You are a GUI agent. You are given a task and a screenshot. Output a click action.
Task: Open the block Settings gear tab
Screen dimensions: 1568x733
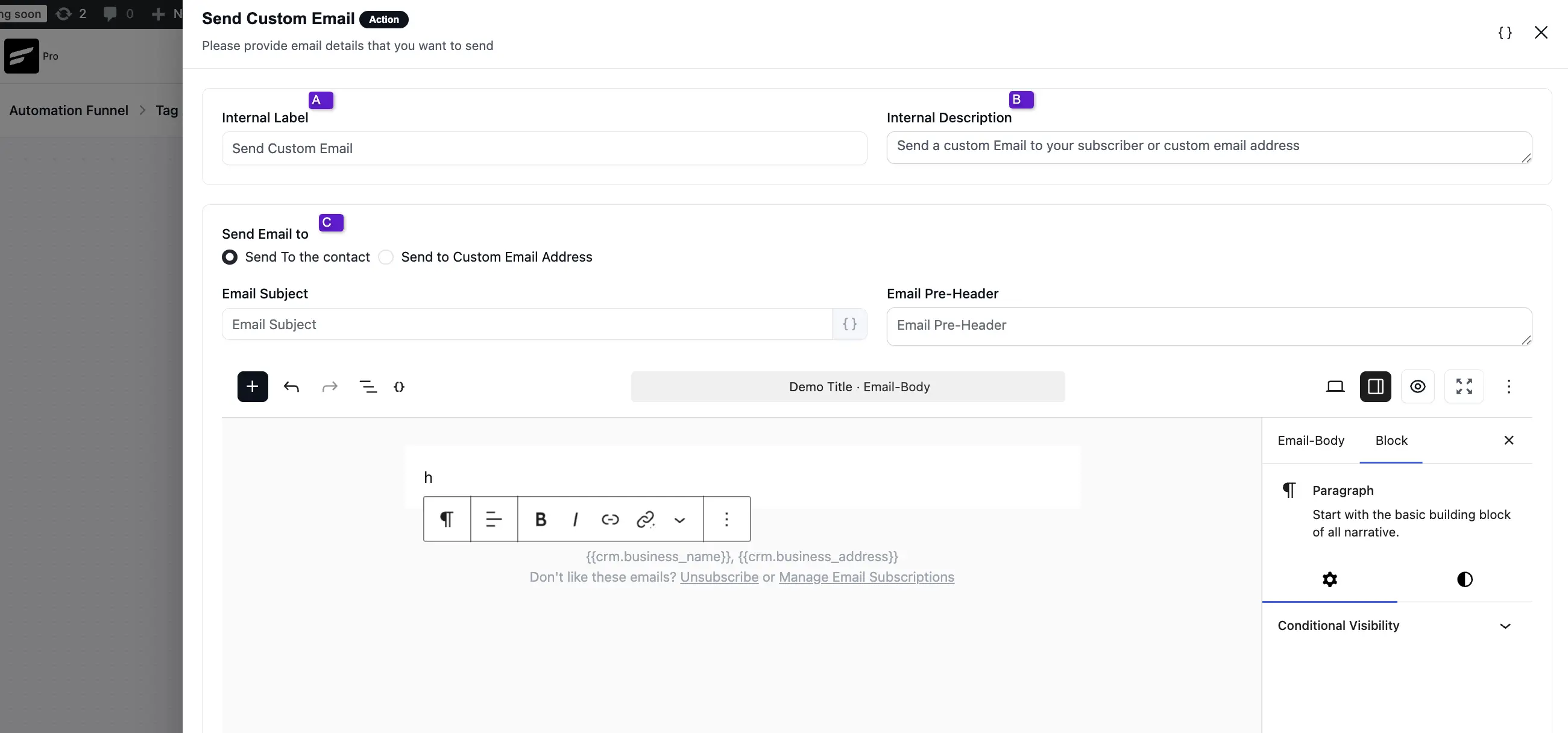1330,579
